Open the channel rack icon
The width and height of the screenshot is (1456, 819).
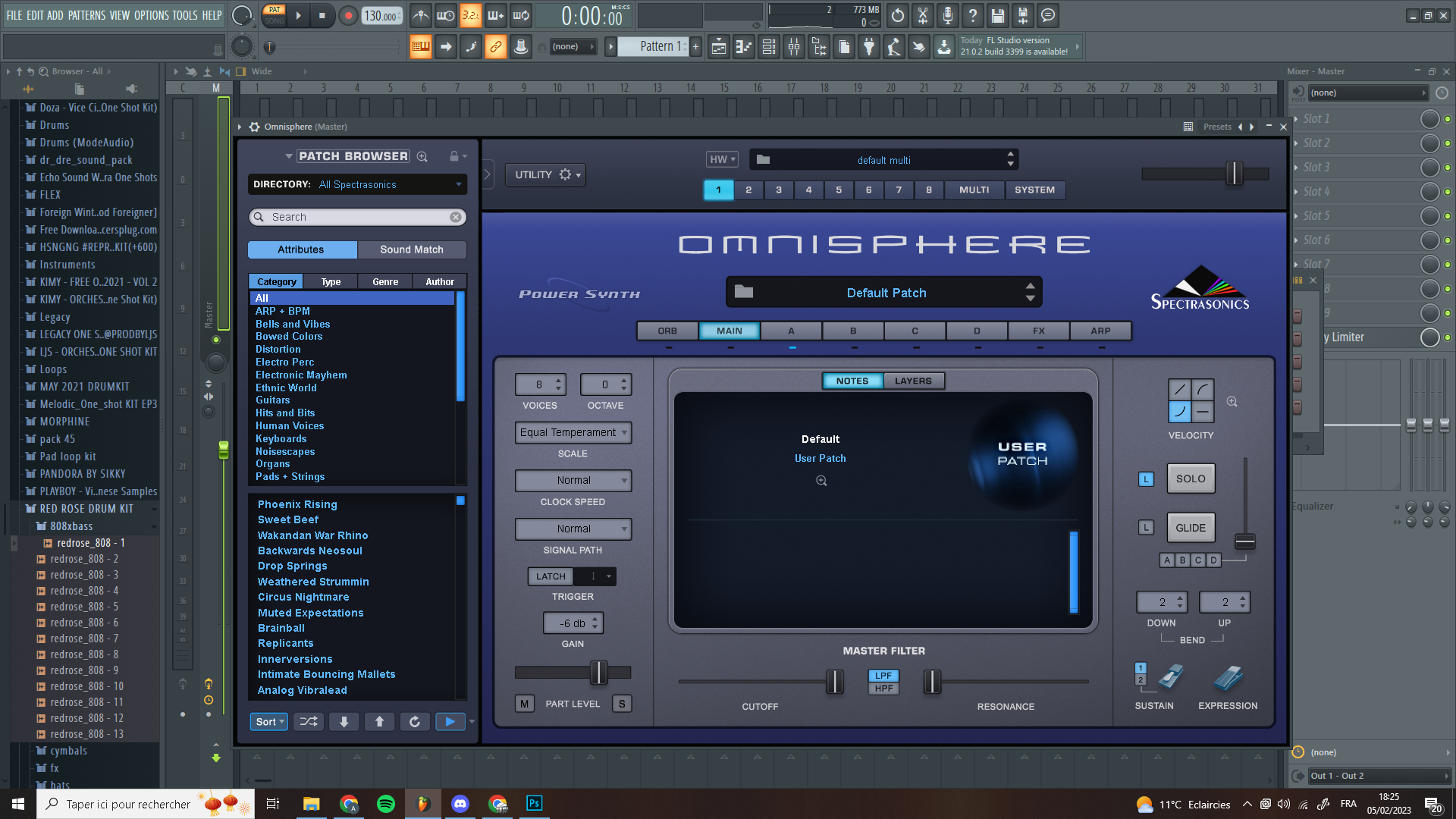click(768, 47)
